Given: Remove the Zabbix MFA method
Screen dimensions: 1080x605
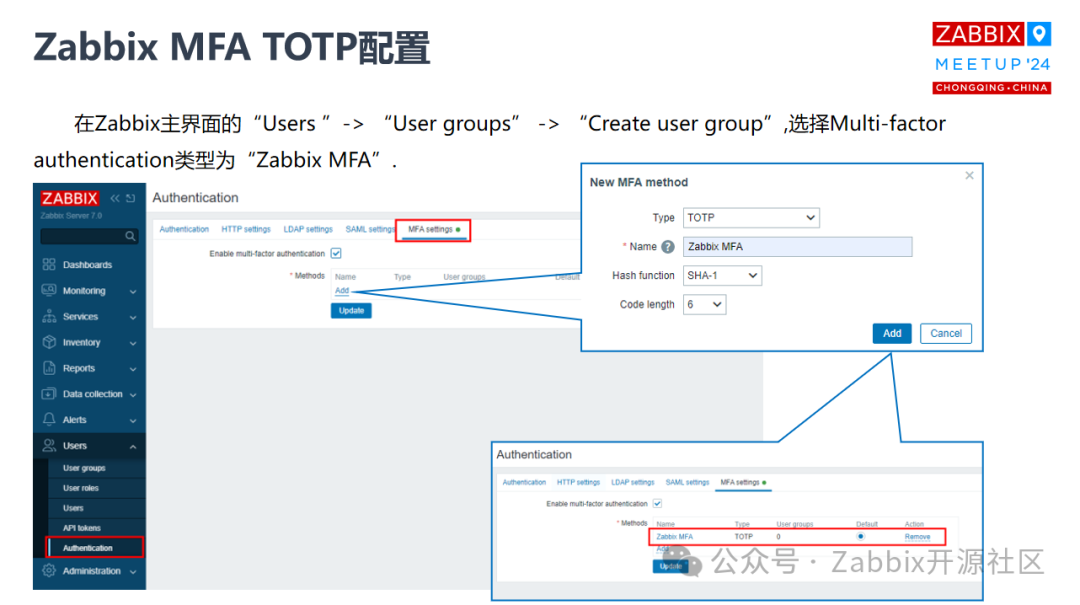Looking at the screenshot, I should pyautogui.click(x=917, y=536).
